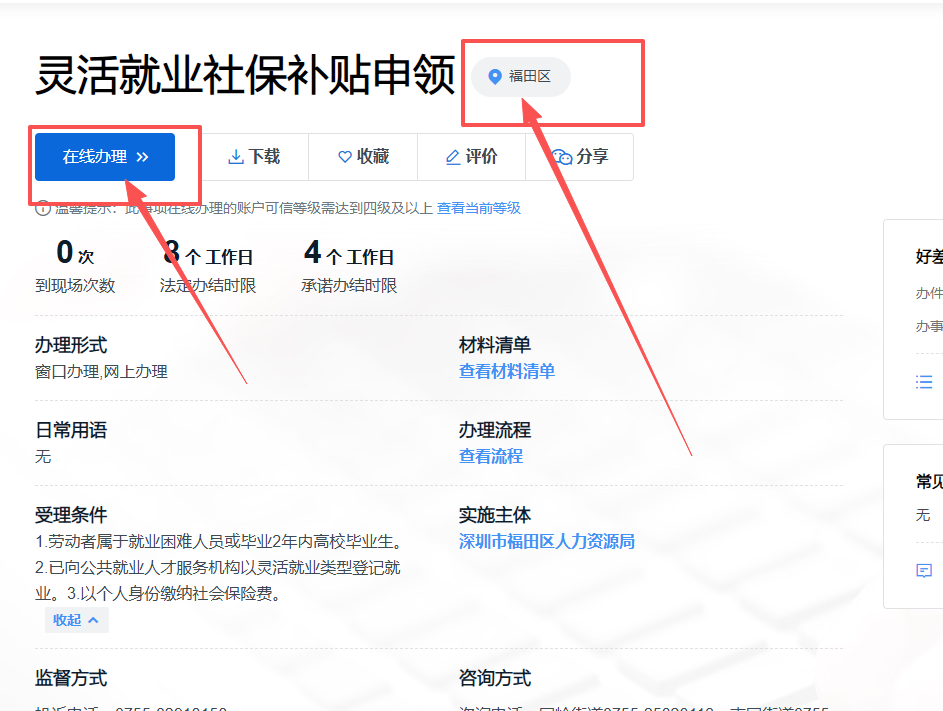
Task: Open the 福田区 location selector
Action: 520,77
